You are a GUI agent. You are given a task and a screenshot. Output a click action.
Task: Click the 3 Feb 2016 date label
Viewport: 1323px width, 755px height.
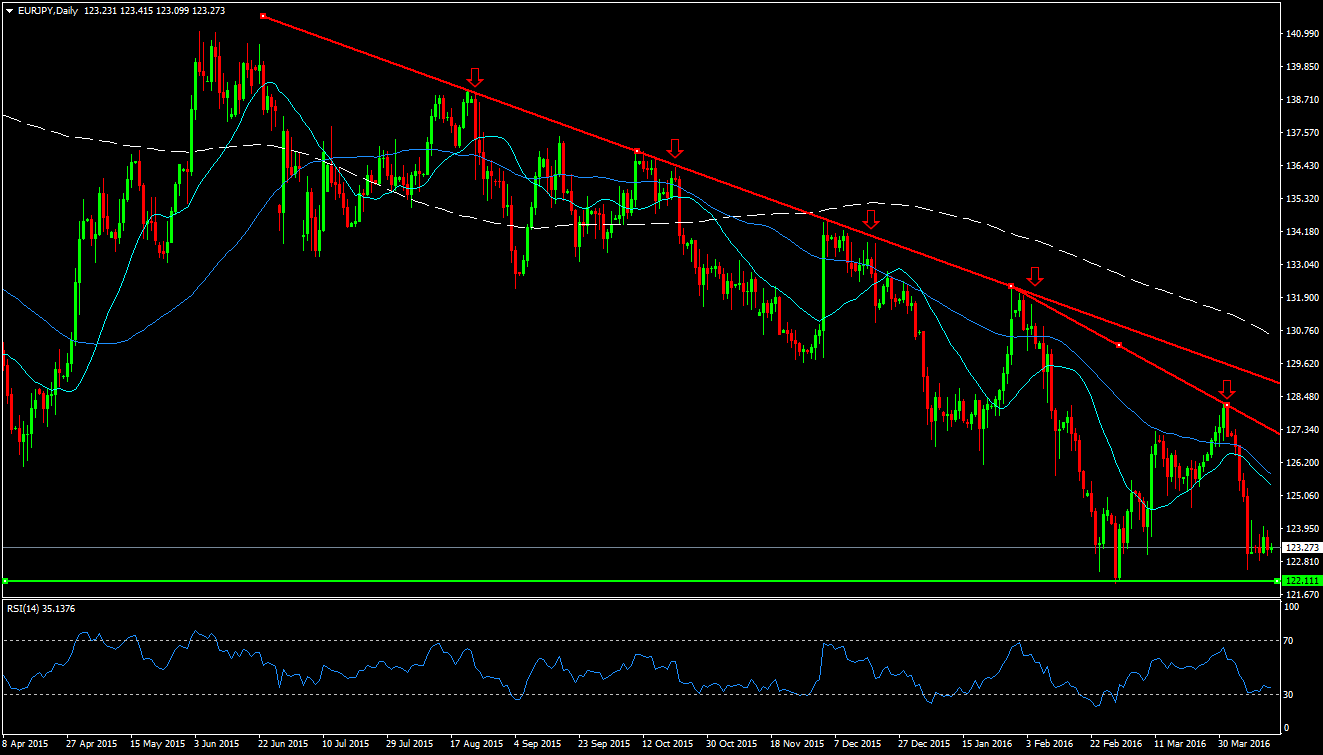[x=1052, y=744]
